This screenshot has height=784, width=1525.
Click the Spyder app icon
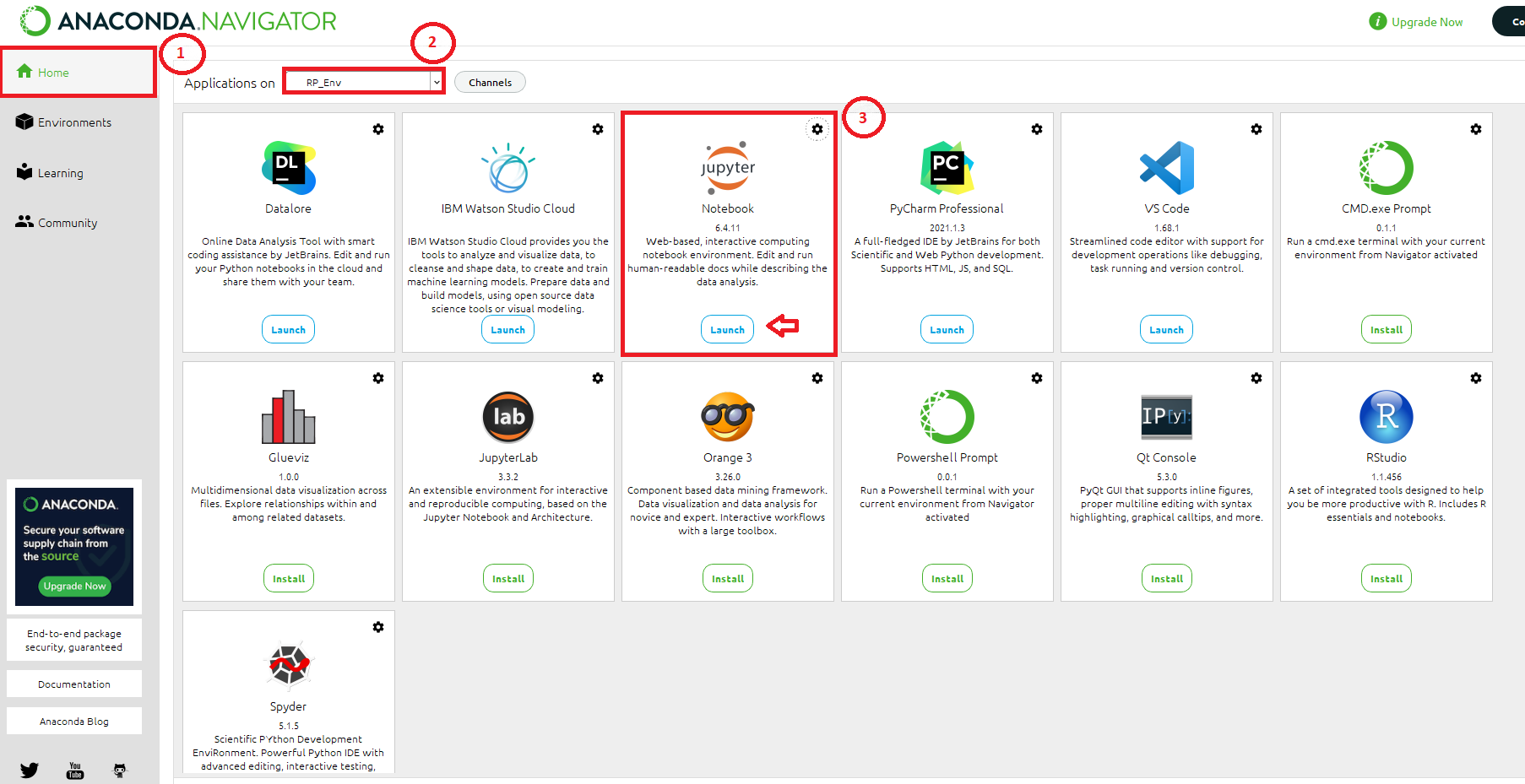pos(288,665)
